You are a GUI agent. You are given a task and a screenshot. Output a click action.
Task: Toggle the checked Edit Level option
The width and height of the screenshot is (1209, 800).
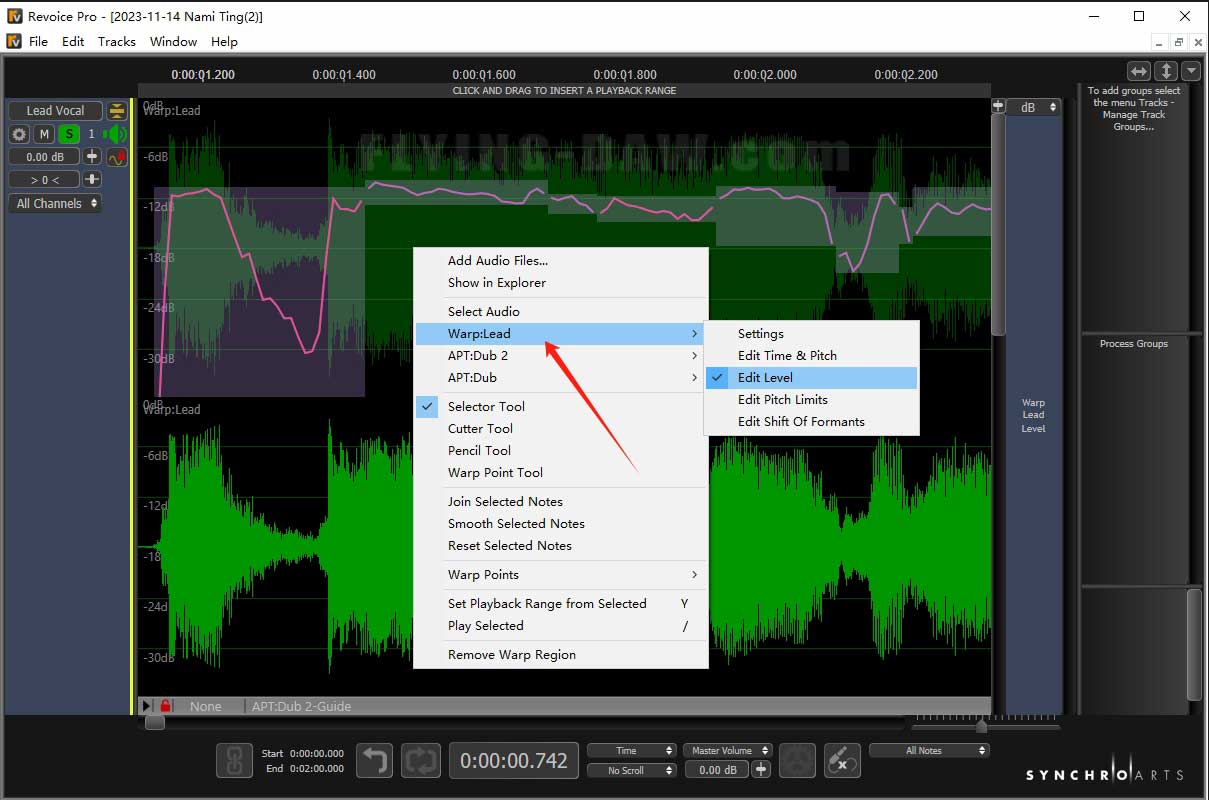point(811,378)
